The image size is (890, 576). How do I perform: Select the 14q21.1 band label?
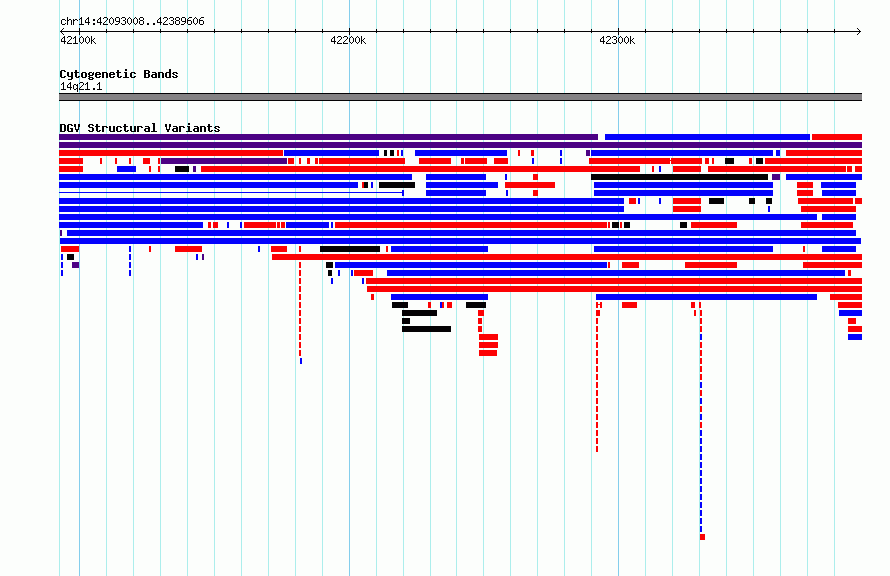(81, 86)
